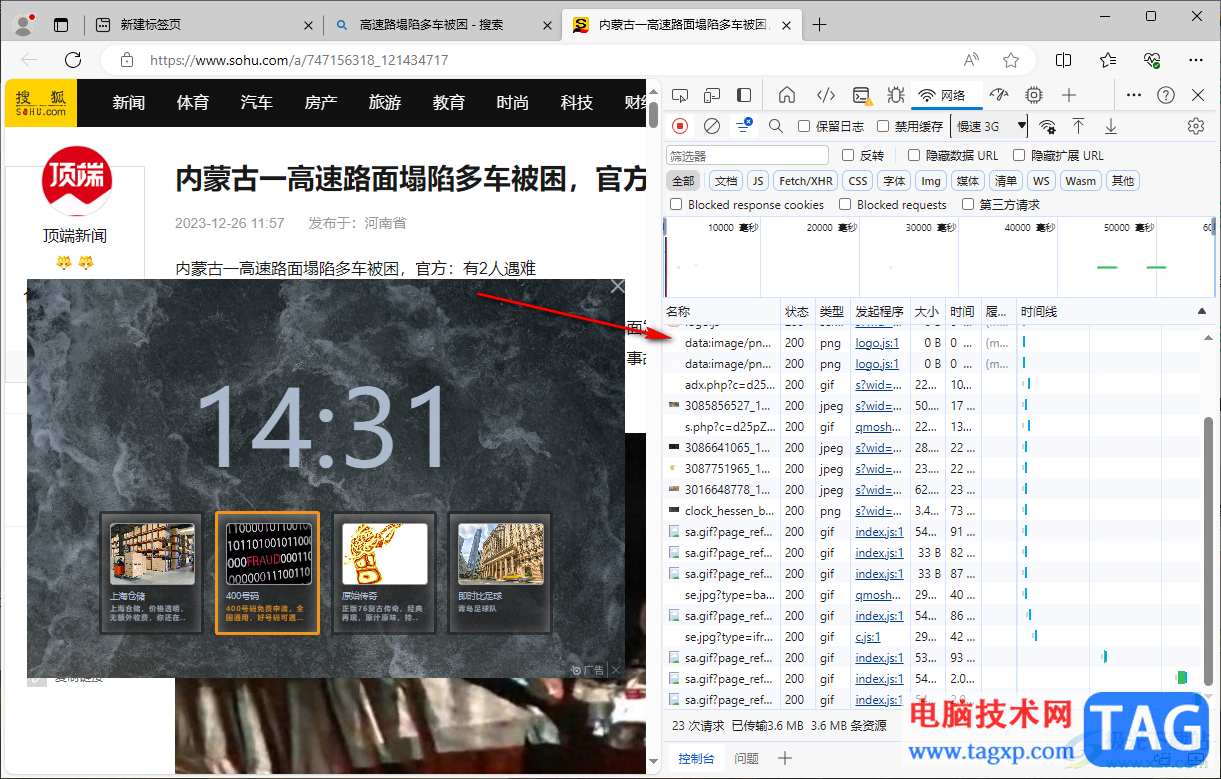Tick the 隐藏数据 URL checkbox
Screen dimensions: 1221x779
(914, 155)
